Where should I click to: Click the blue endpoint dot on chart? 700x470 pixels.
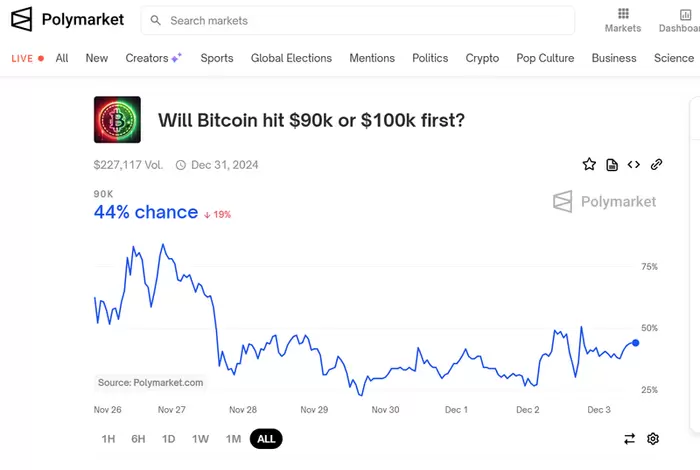636,343
